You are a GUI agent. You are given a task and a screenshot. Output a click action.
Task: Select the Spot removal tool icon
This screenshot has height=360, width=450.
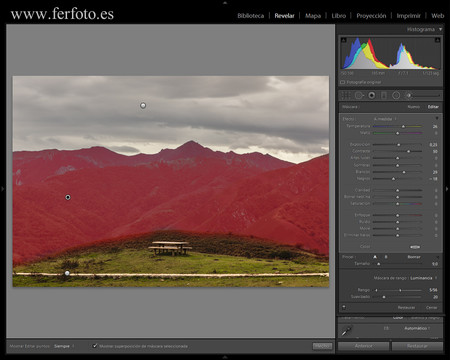359,96
